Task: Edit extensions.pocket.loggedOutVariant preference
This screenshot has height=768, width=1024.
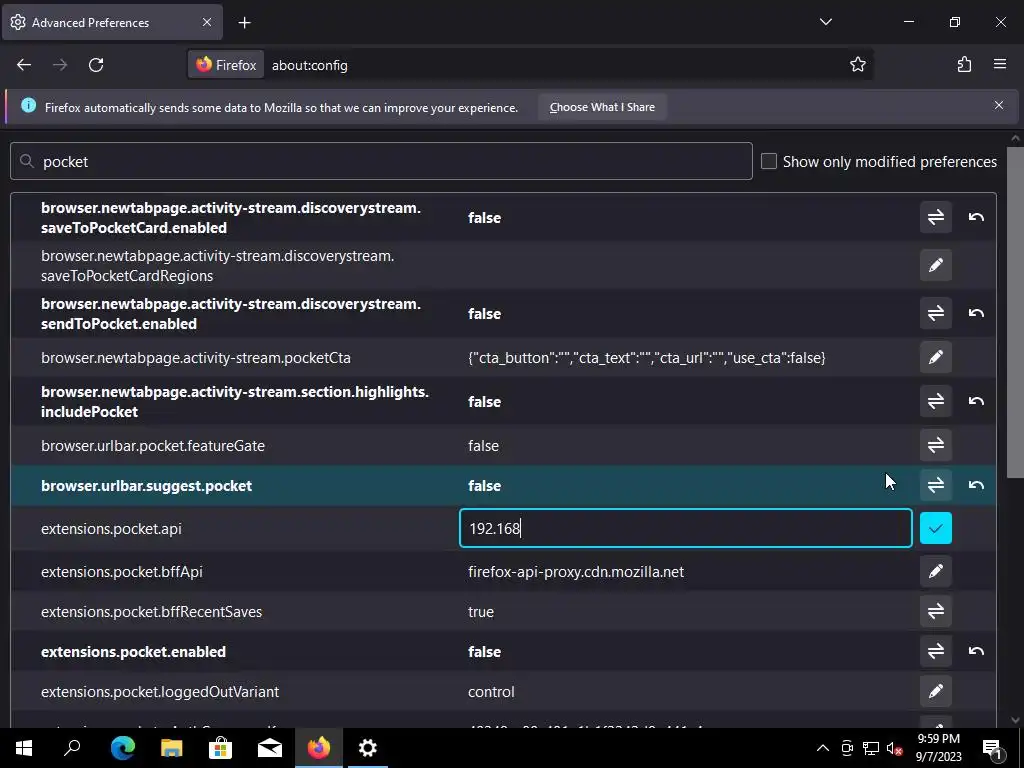Action: (935, 691)
